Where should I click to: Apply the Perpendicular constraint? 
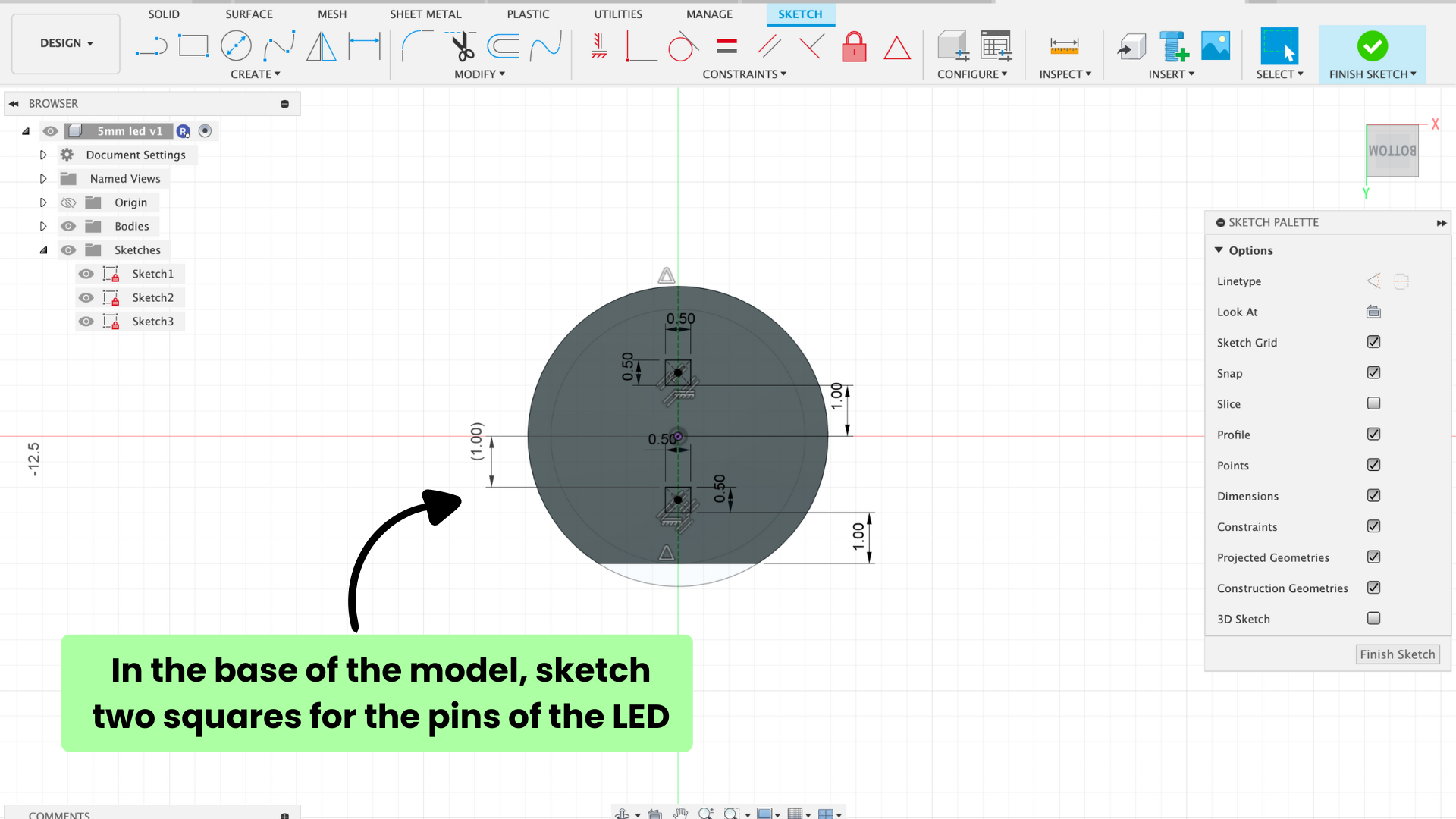[x=811, y=46]
